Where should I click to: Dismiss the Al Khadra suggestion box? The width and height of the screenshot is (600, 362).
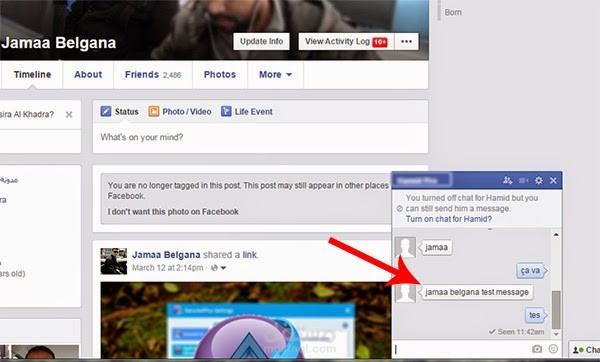[69, 114]
